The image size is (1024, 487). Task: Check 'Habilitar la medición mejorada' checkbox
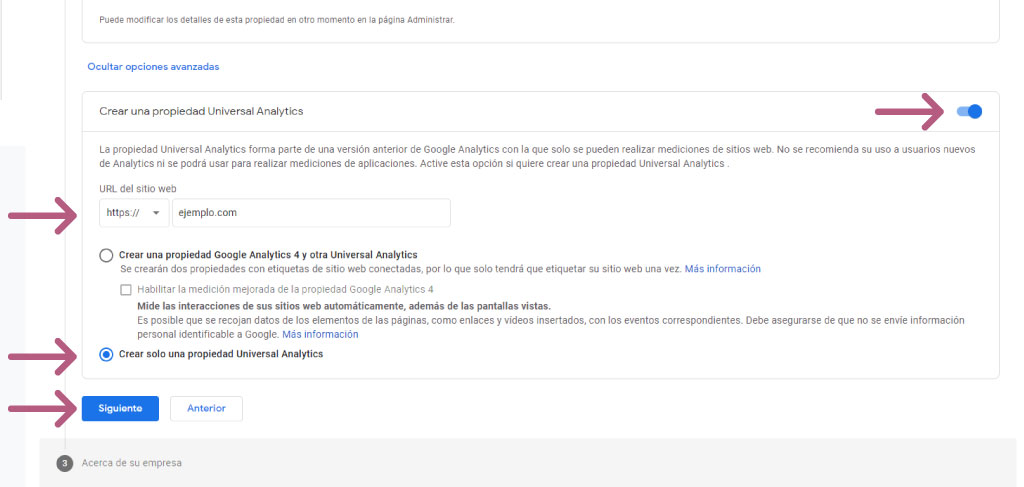126,289
